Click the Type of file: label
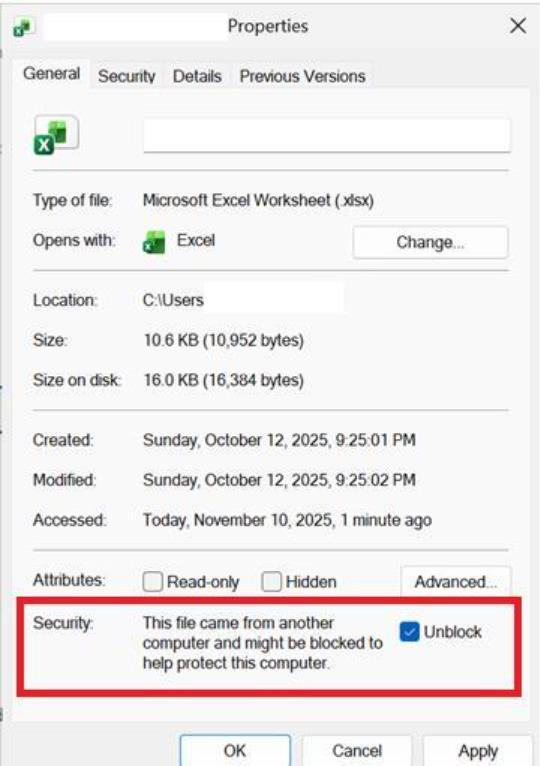 (72, 200)
